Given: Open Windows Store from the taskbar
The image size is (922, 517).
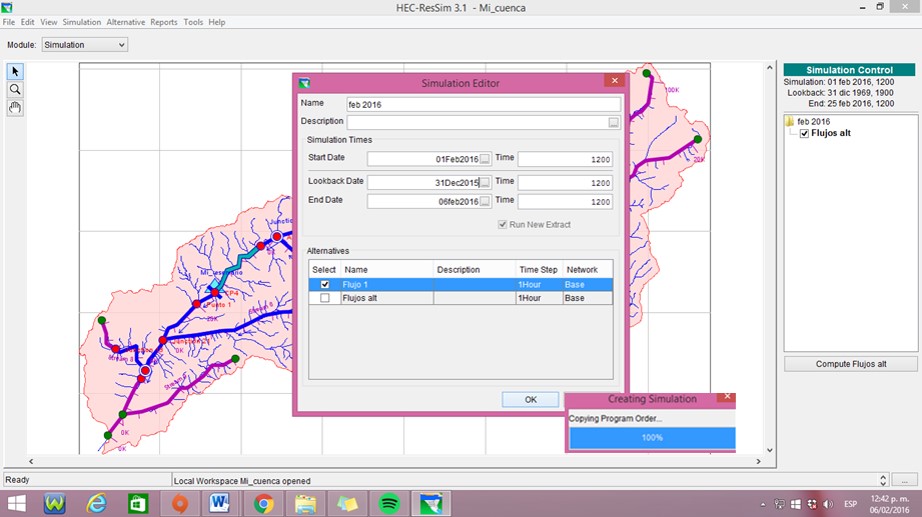Looking at the screenshot, I should tap(138, 503).
